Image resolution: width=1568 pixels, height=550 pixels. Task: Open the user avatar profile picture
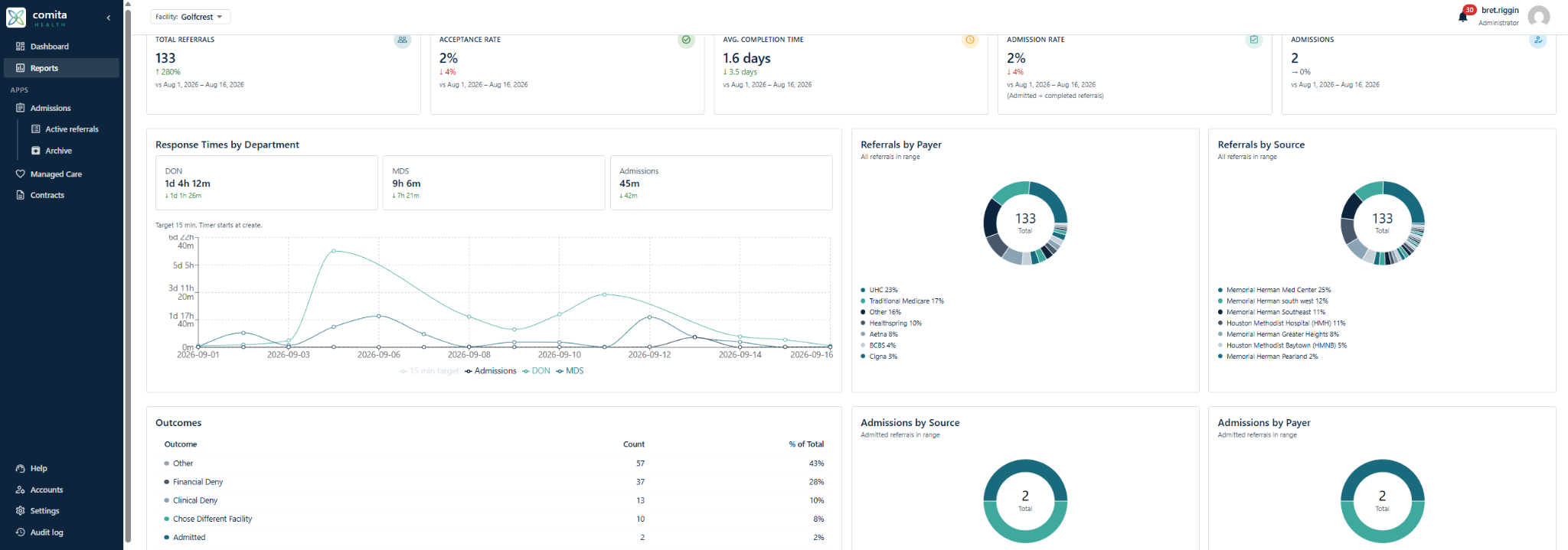(x=1539, y=16)
